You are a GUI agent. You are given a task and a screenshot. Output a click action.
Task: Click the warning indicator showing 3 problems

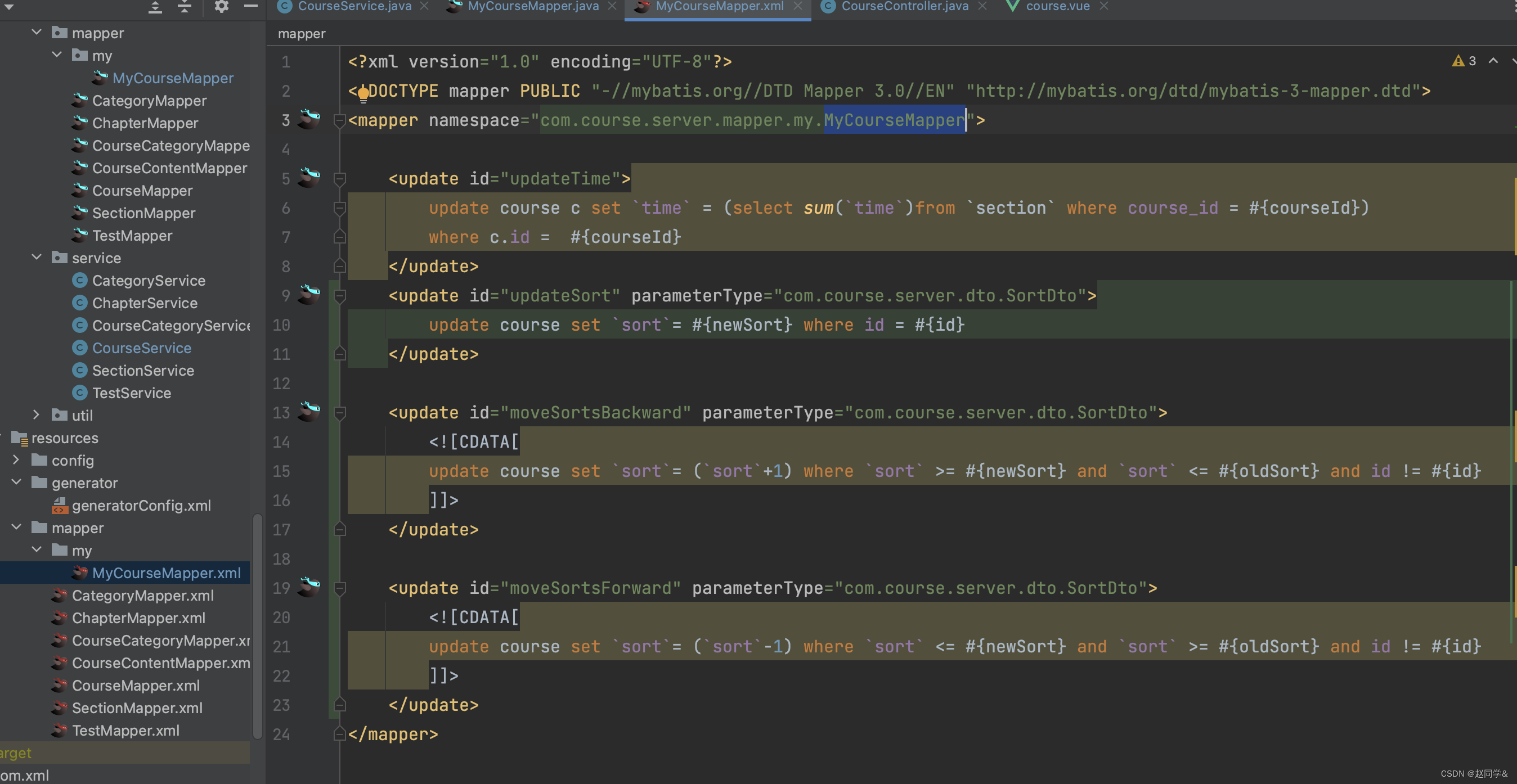point(1464,61)
